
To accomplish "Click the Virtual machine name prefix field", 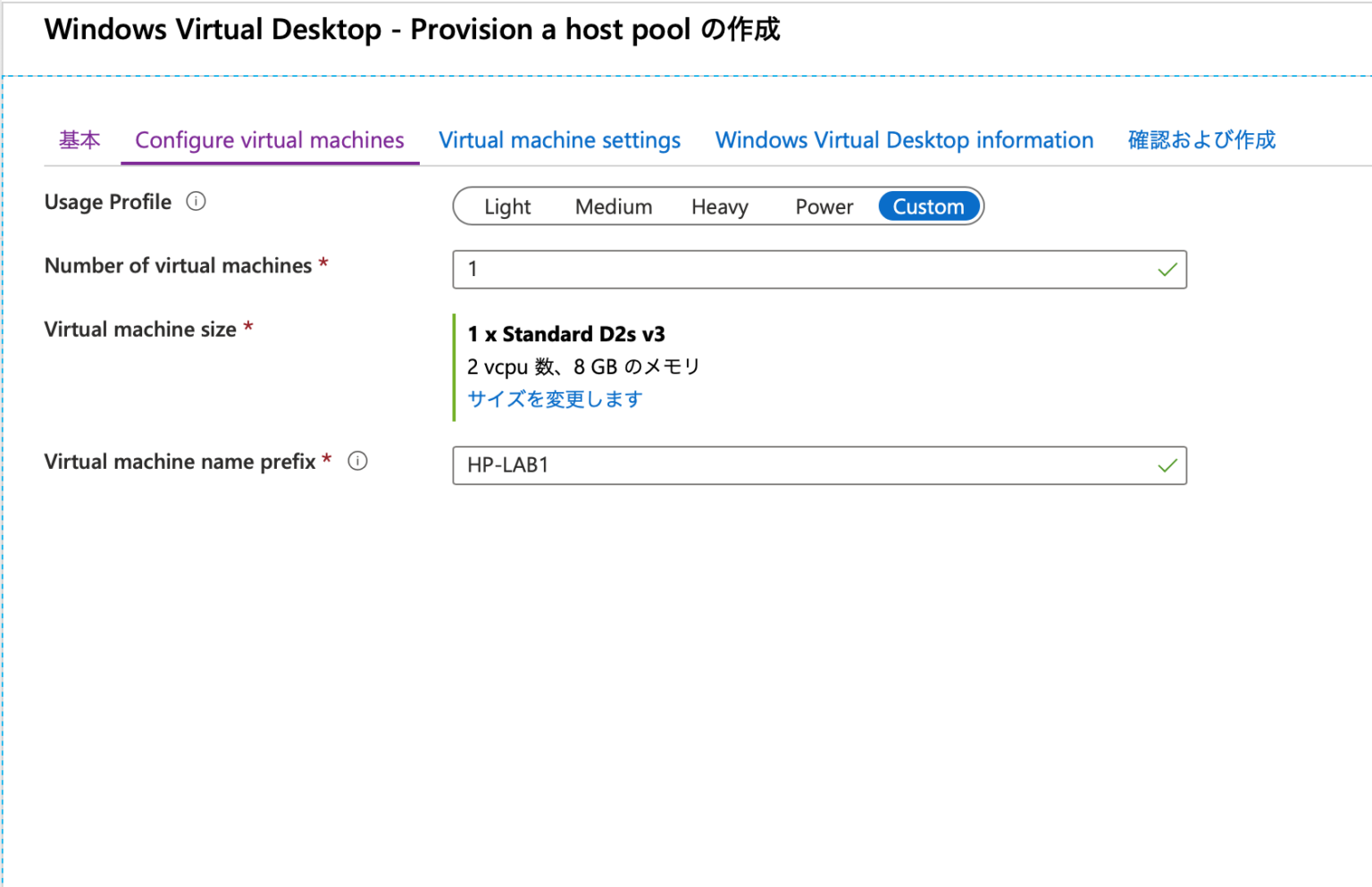I will coord(804,465).
